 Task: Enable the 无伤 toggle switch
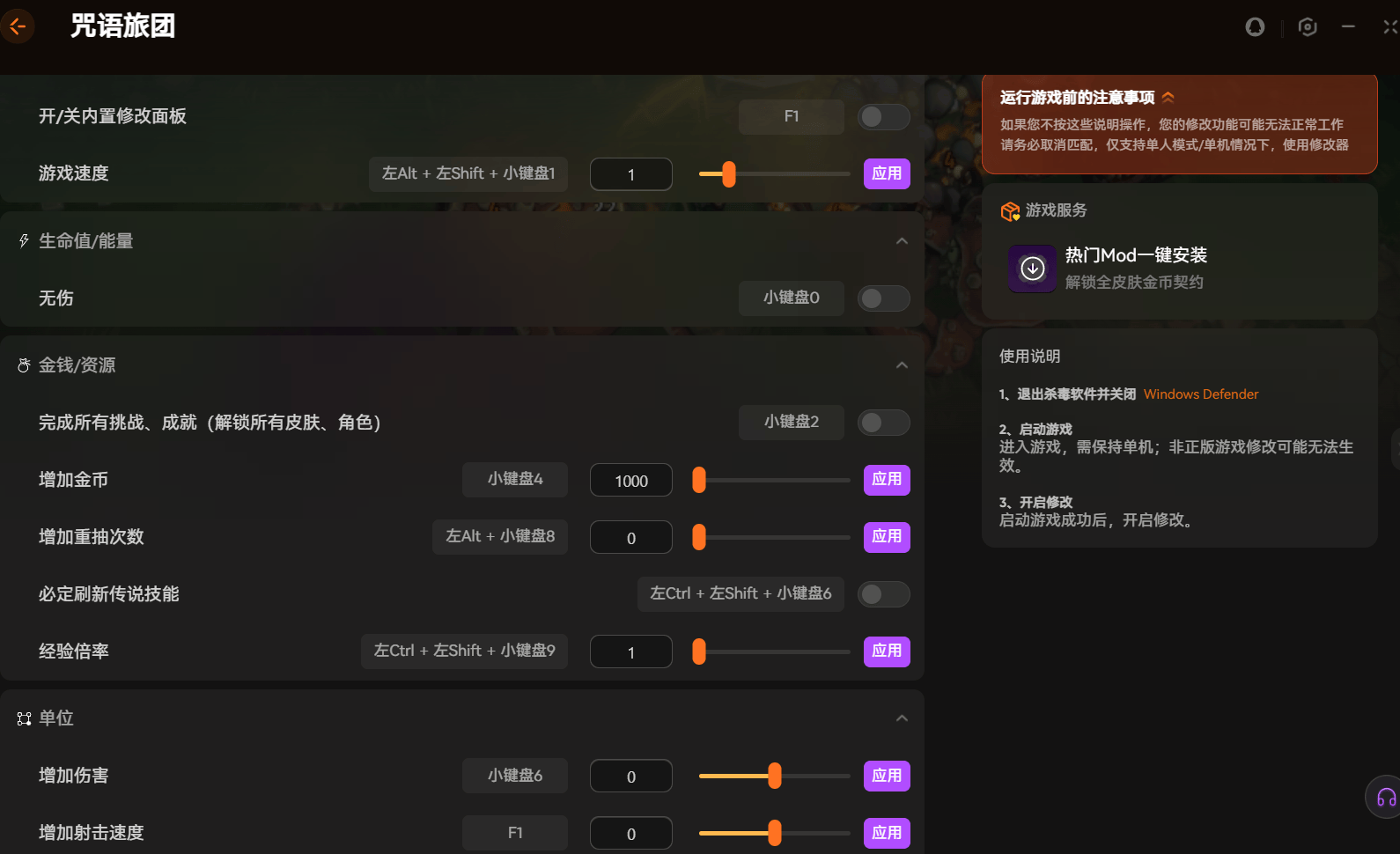pos(883,298)
